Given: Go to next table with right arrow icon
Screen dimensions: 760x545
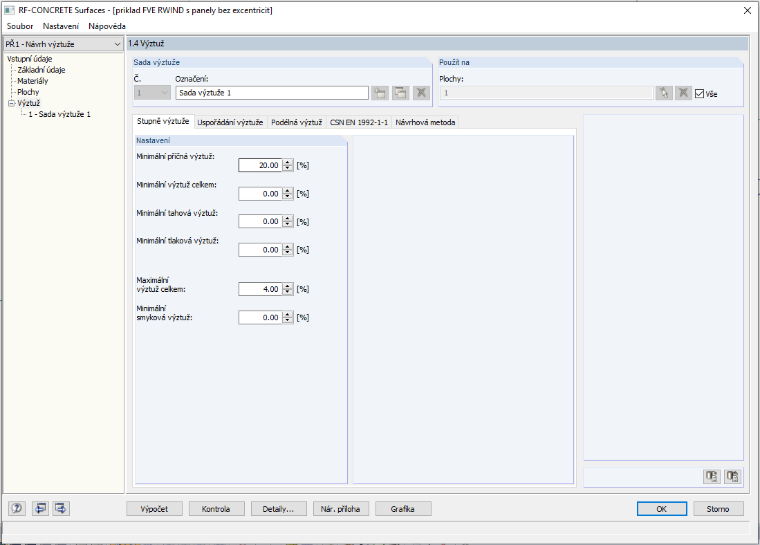Looking at the screenshot, I should 61,508.
